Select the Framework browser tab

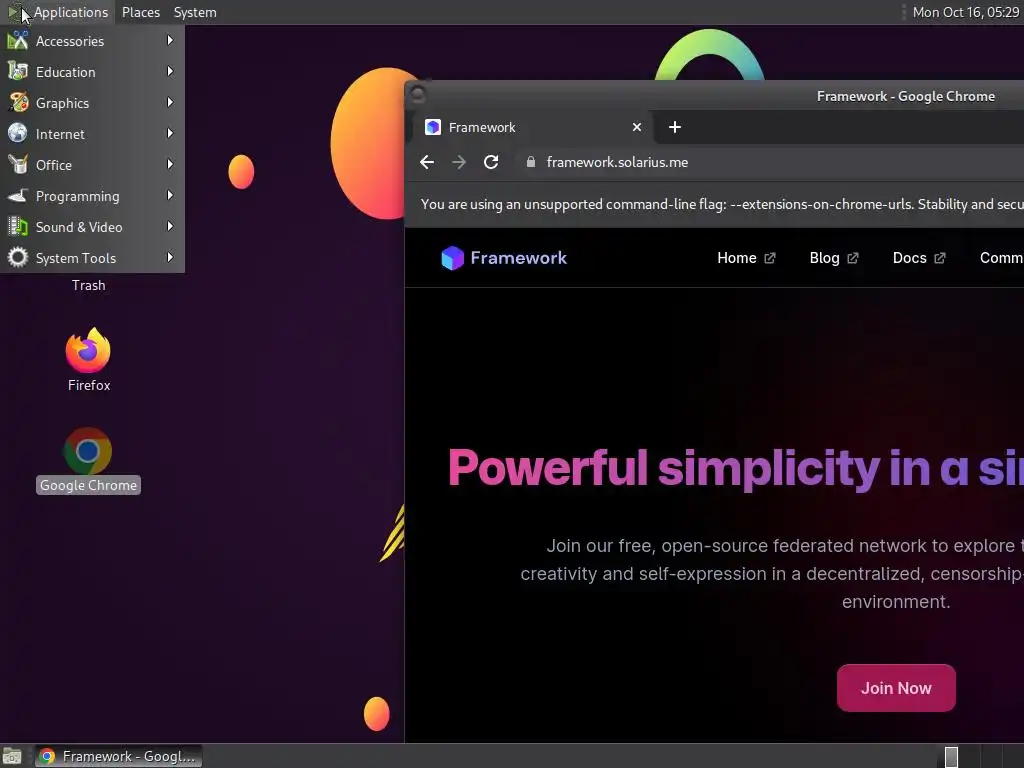pyautogui.click(x=534, y=127)
